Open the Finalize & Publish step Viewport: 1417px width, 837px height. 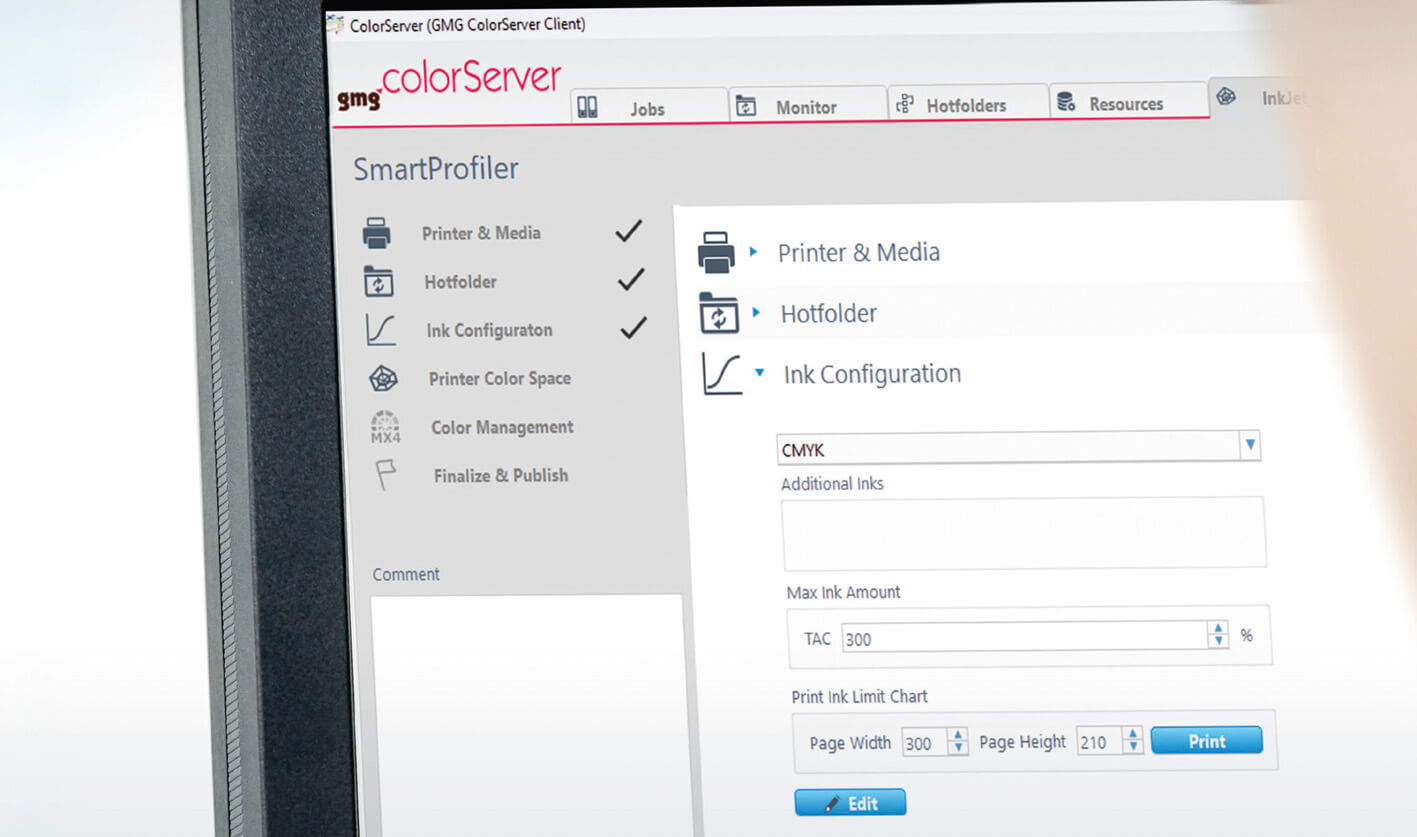click(x=501, y=476)
